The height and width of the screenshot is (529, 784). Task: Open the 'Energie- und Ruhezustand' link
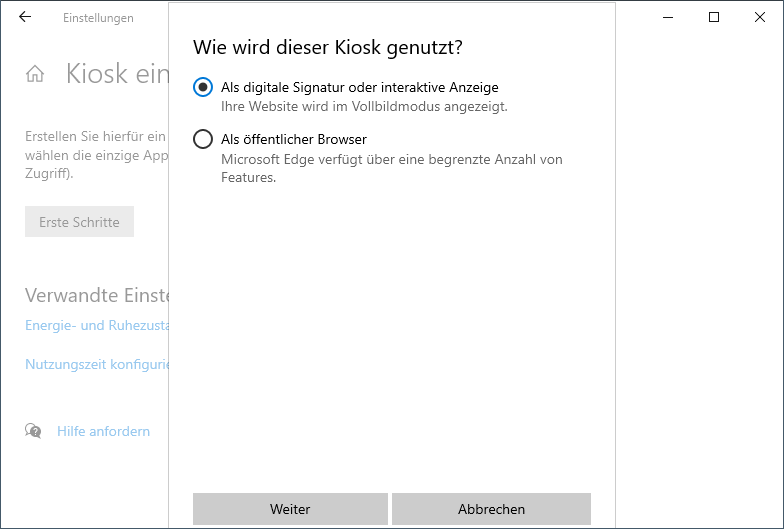click(x=97, y=325)
